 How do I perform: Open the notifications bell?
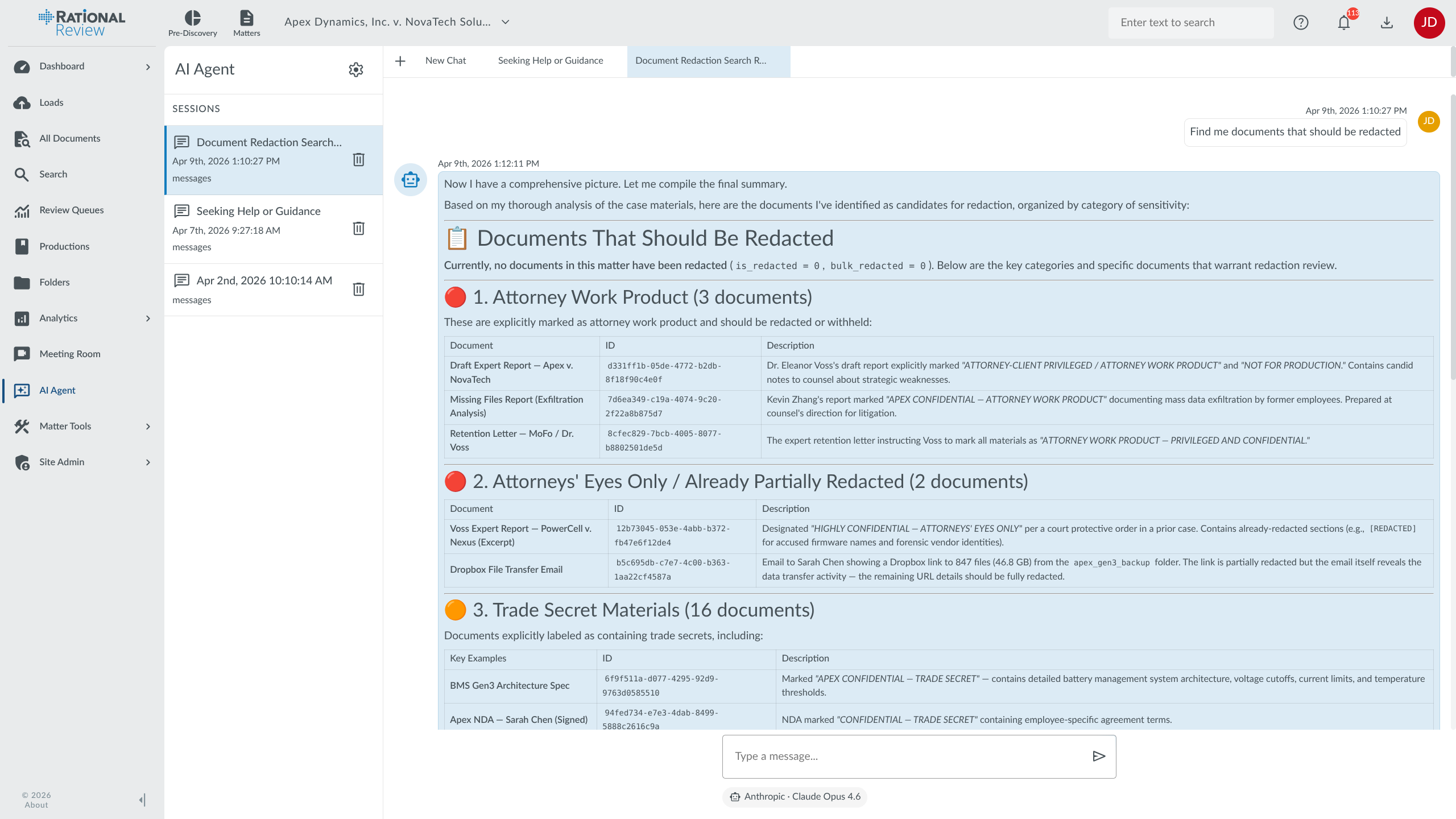point(1343,23)
